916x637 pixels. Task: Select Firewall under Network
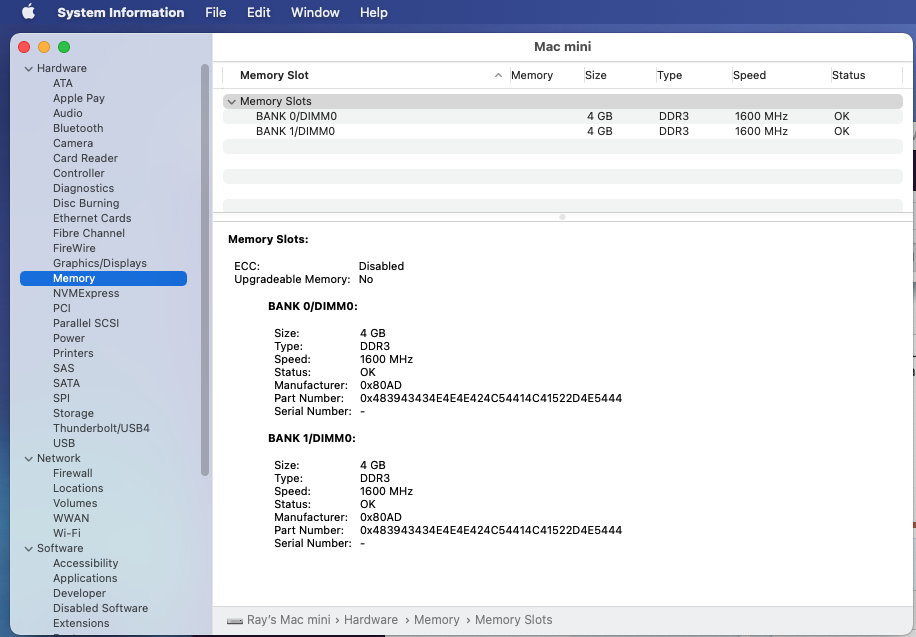click(x=72, y=473)
